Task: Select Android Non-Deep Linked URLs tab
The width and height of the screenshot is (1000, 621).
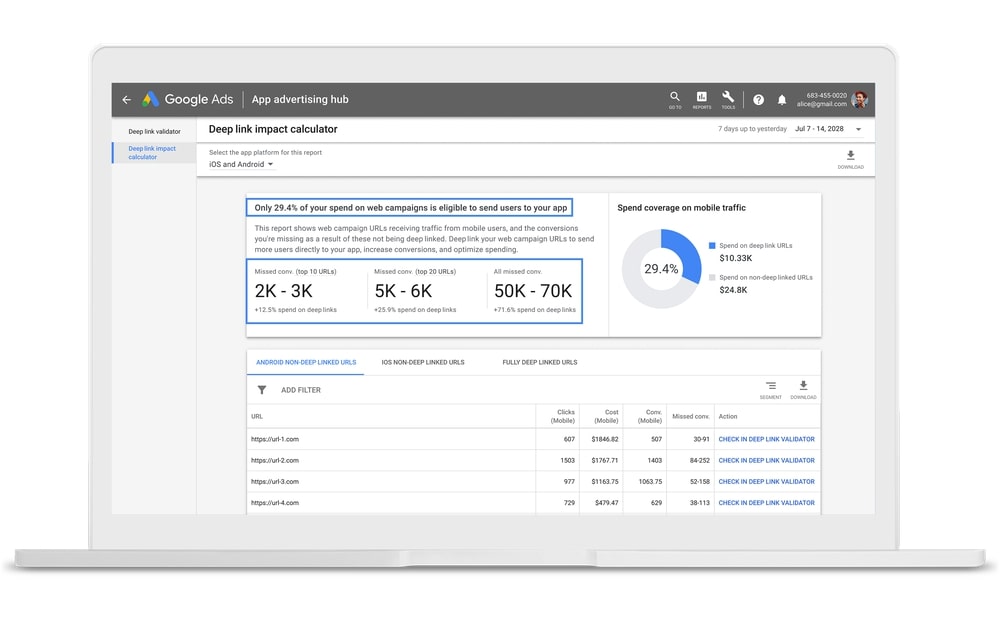Action: point(306,362)
